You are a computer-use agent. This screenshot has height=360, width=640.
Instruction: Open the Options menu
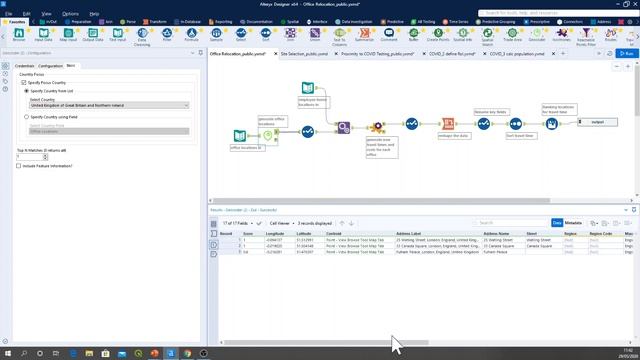(x=70, y=13)
